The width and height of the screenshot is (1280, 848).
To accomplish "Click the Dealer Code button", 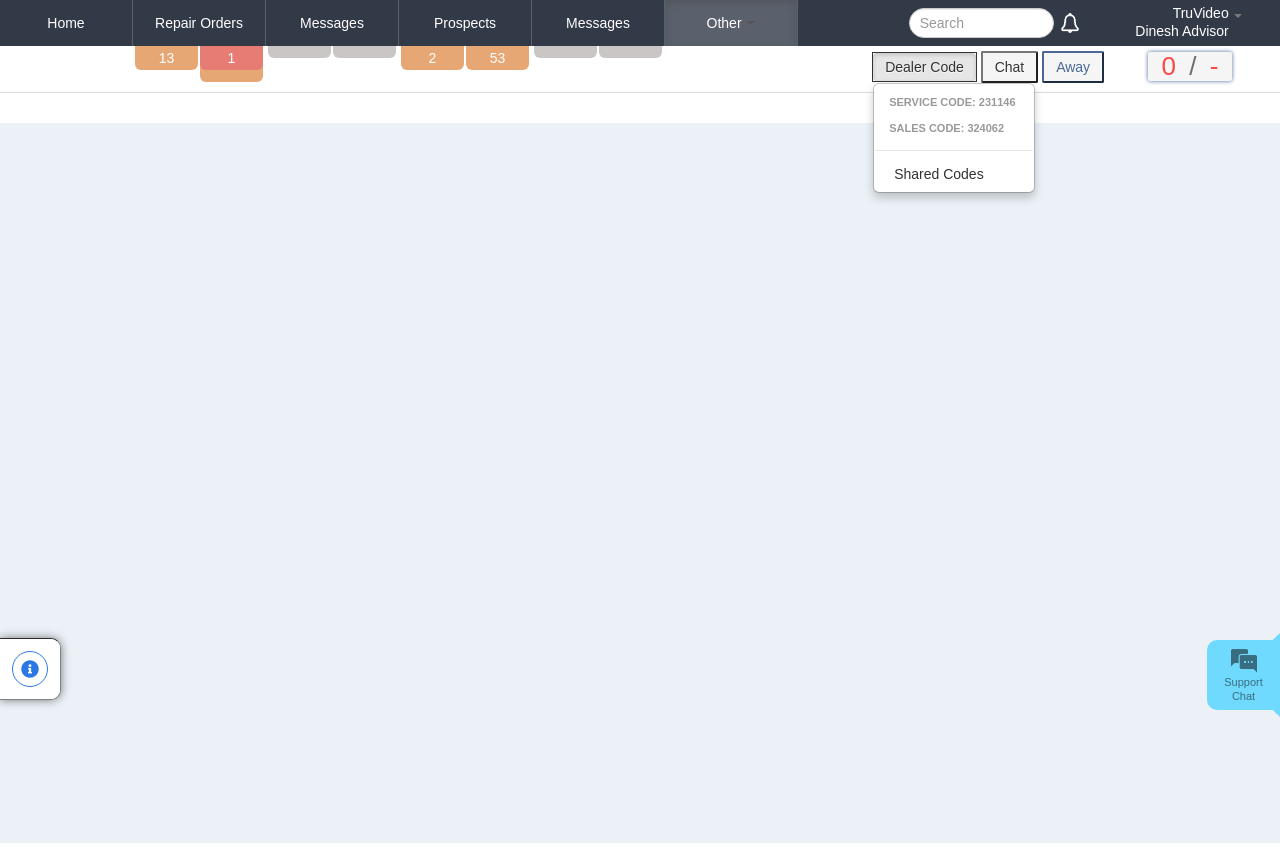I will coord(924,67).
